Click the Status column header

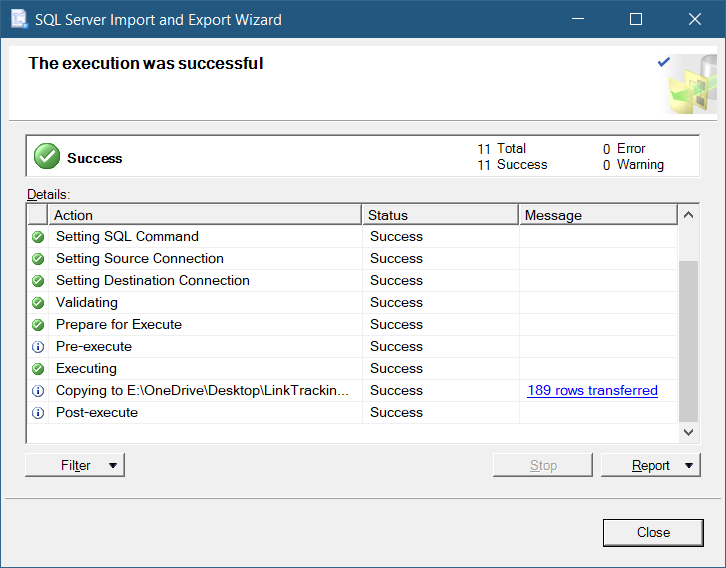point(440,215)
